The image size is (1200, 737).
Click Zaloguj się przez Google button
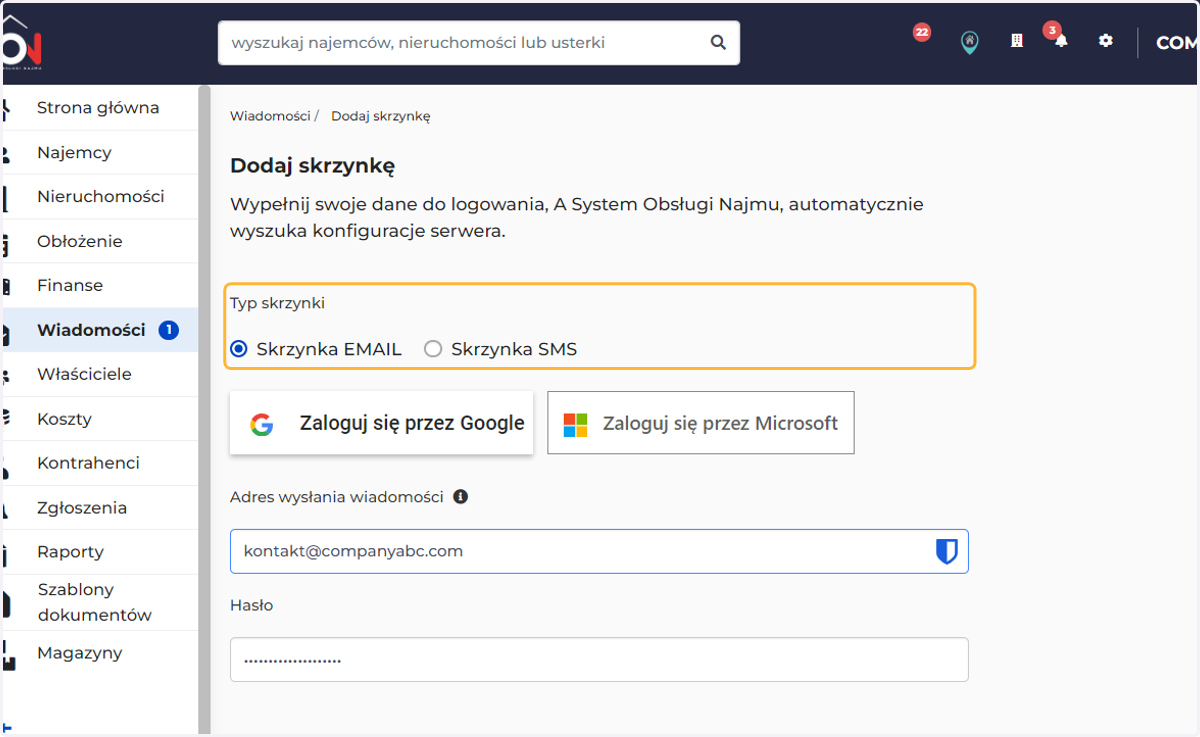click(381, 423)
